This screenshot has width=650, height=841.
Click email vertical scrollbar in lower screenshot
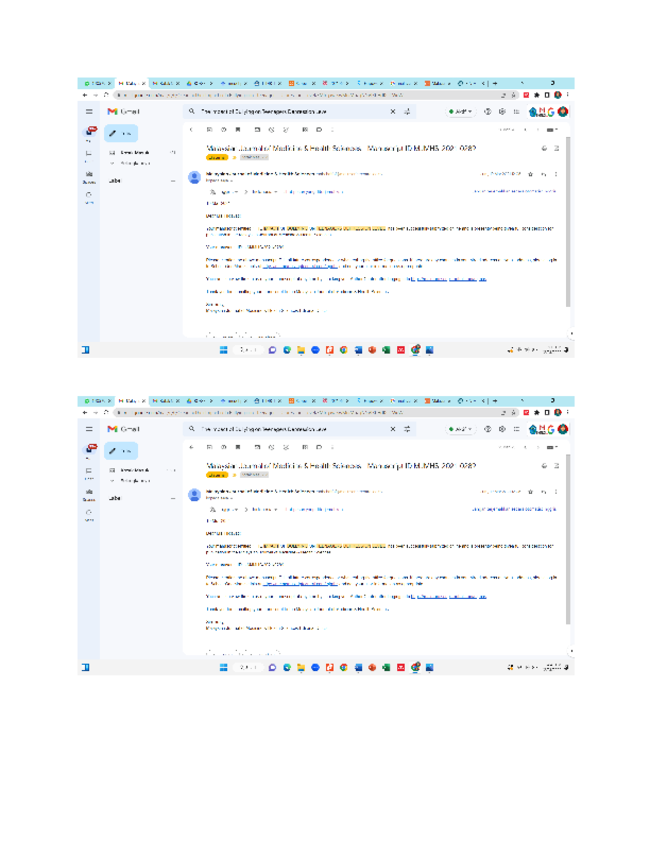(x=568, y=540)
